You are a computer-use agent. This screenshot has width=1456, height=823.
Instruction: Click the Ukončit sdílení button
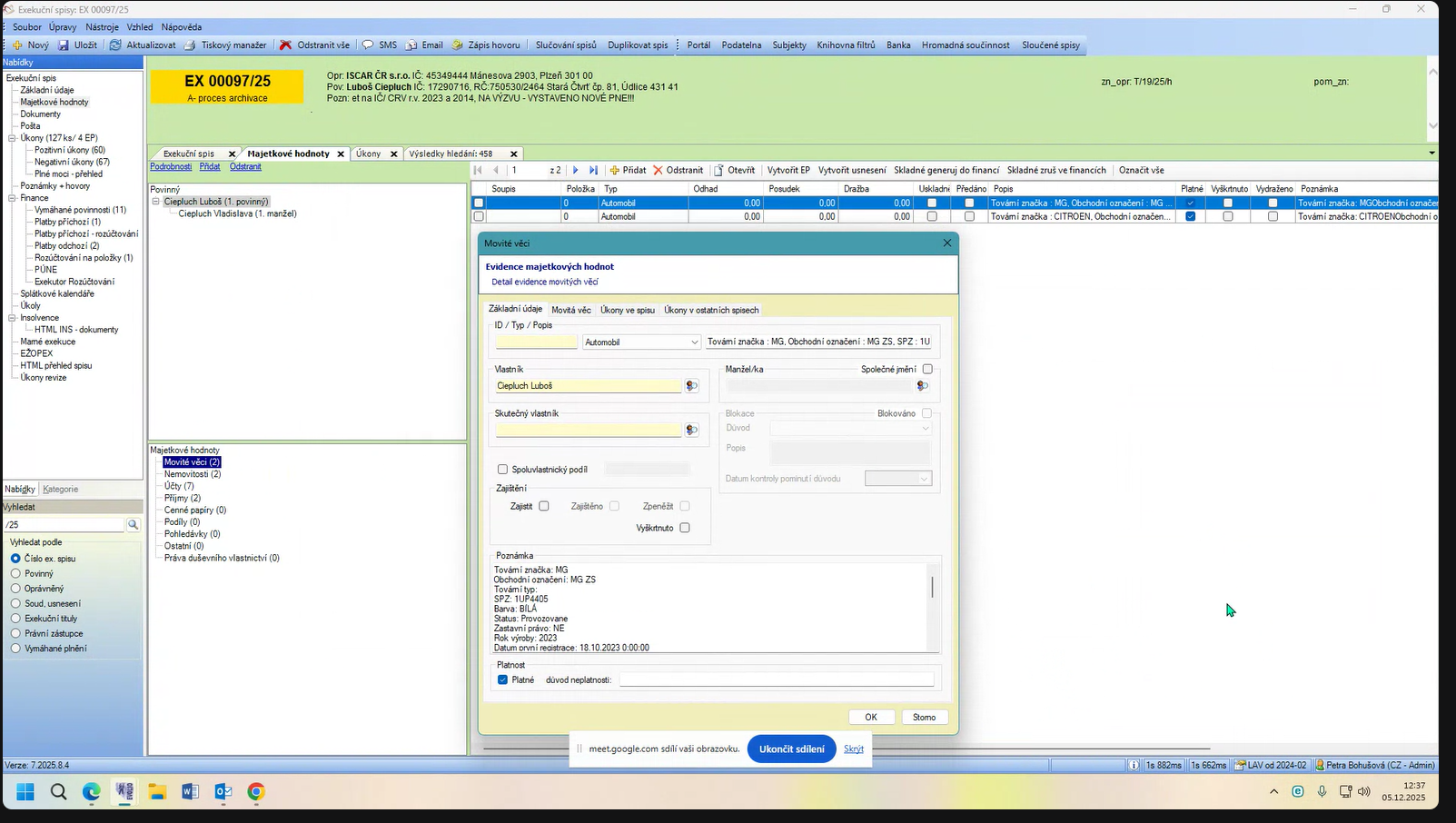click(791, 749)
